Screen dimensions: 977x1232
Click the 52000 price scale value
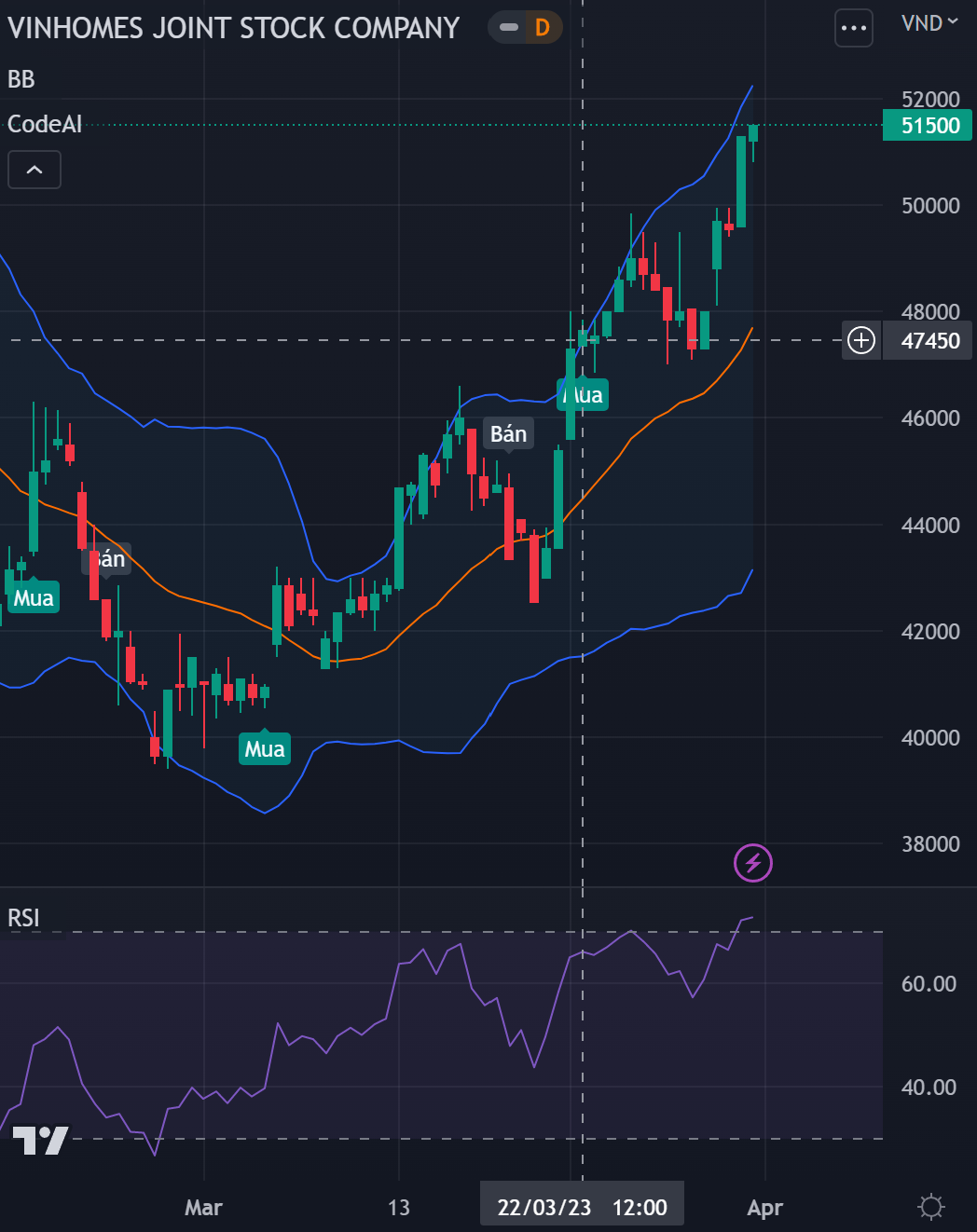coord(930,99)
